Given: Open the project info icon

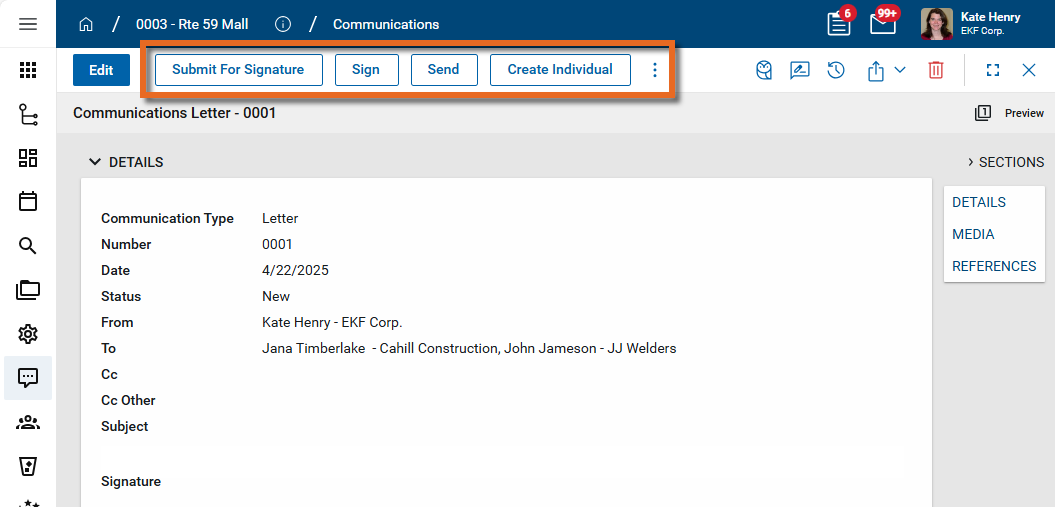Looking at the screenshot, I should (x=283, y=24).
